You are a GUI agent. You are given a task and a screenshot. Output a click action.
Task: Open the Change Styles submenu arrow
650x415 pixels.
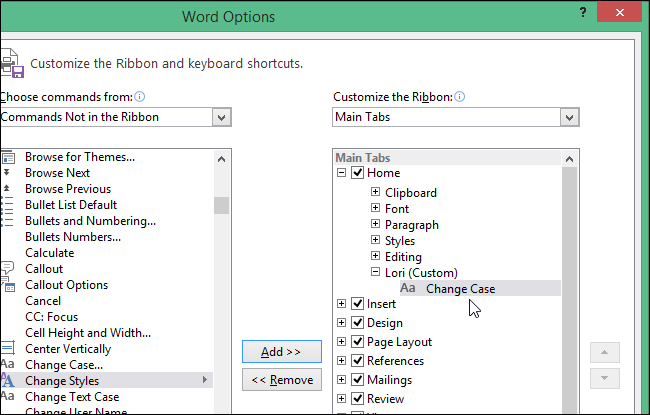coord(205,380)
